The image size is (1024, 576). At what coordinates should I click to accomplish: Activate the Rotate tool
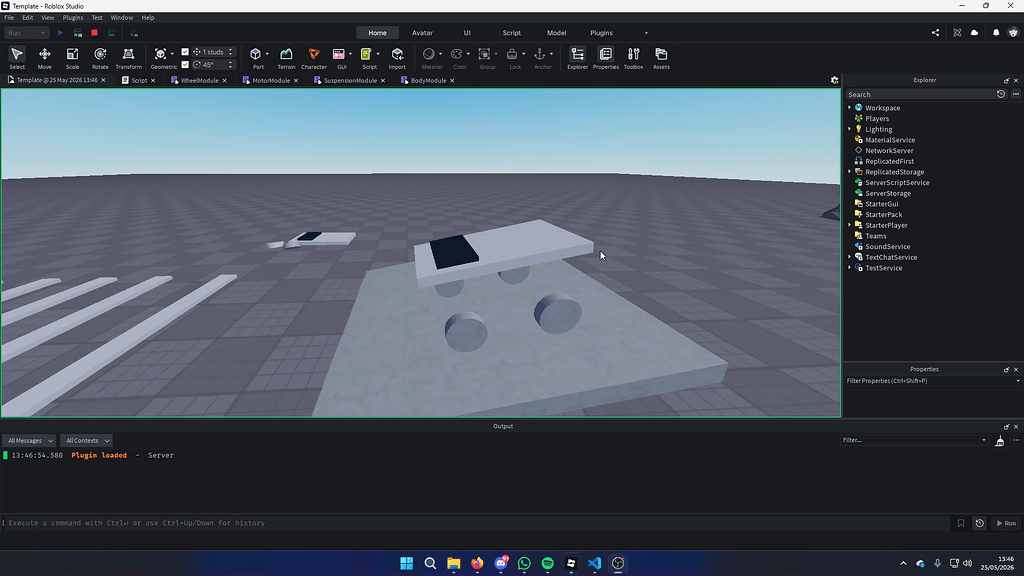click(x=100, y=58)
